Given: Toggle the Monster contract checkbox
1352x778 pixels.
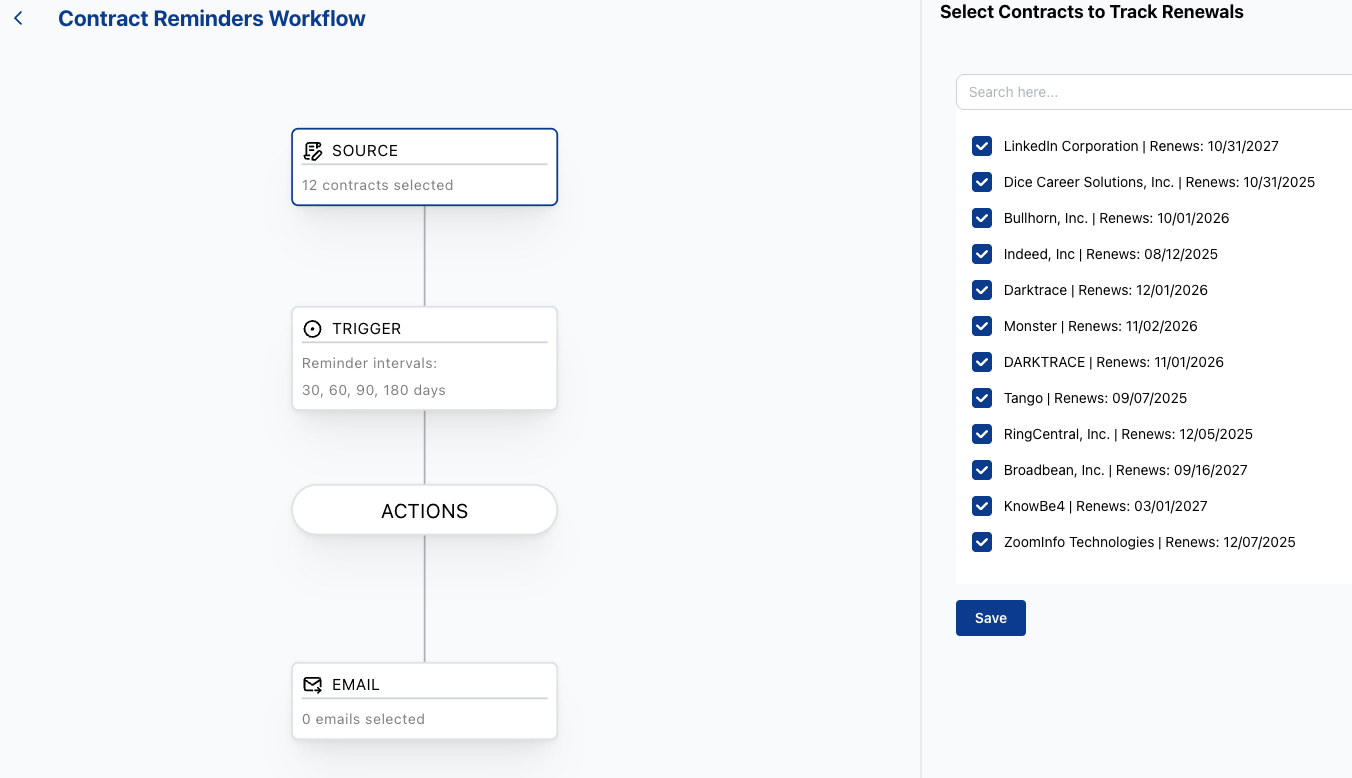Looking at the screenshot, I should pyautogui.click(x=982, y=326).
